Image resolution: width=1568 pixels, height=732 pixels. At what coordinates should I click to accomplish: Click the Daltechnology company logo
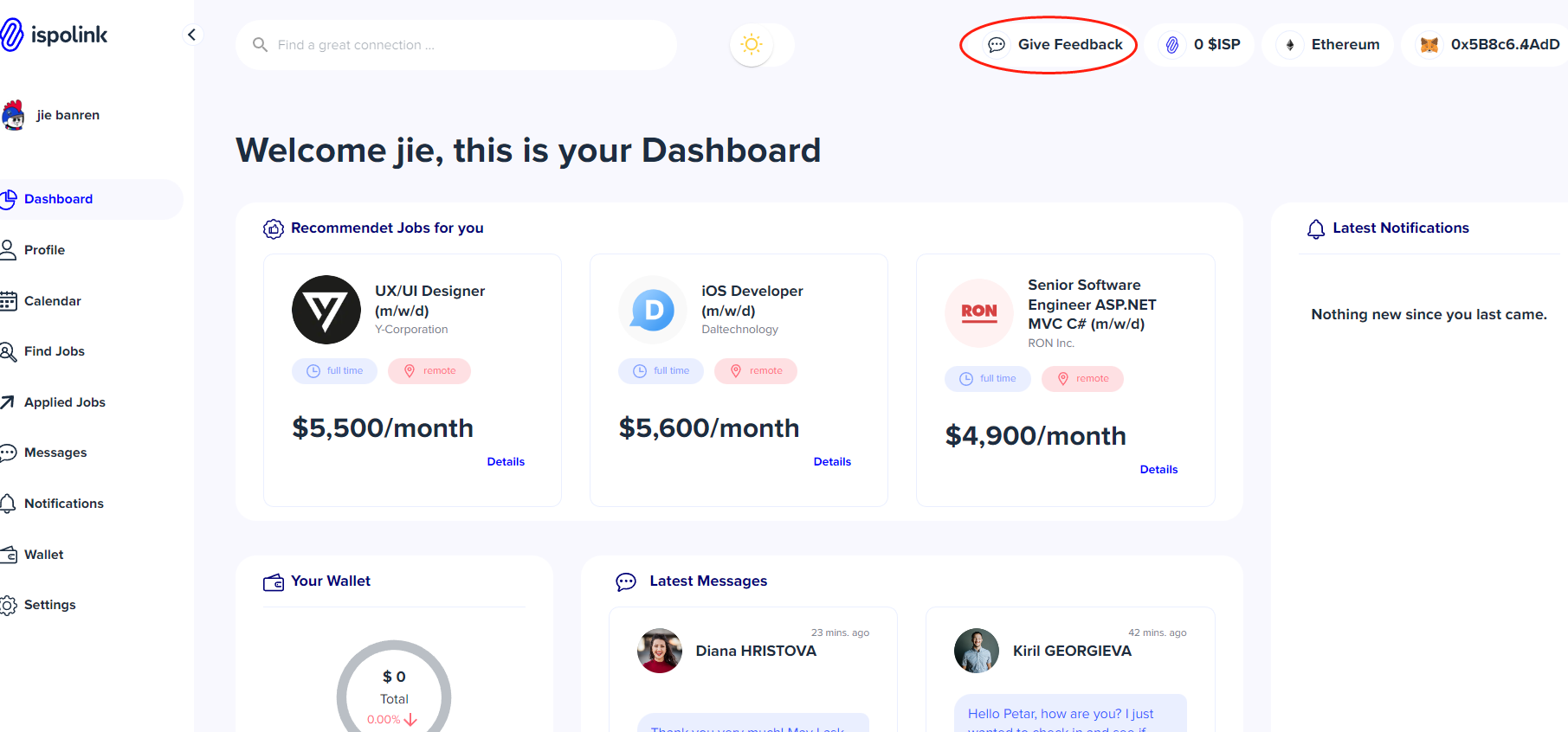click(x=653, y=310)
